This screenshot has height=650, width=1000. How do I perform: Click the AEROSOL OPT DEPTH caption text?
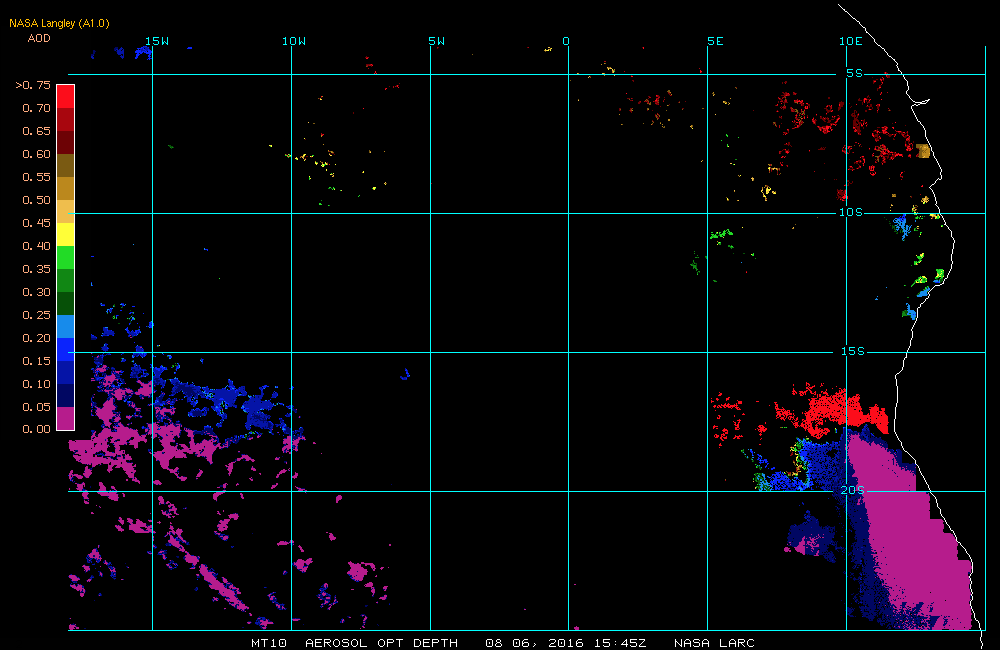[x=381, y=643]
